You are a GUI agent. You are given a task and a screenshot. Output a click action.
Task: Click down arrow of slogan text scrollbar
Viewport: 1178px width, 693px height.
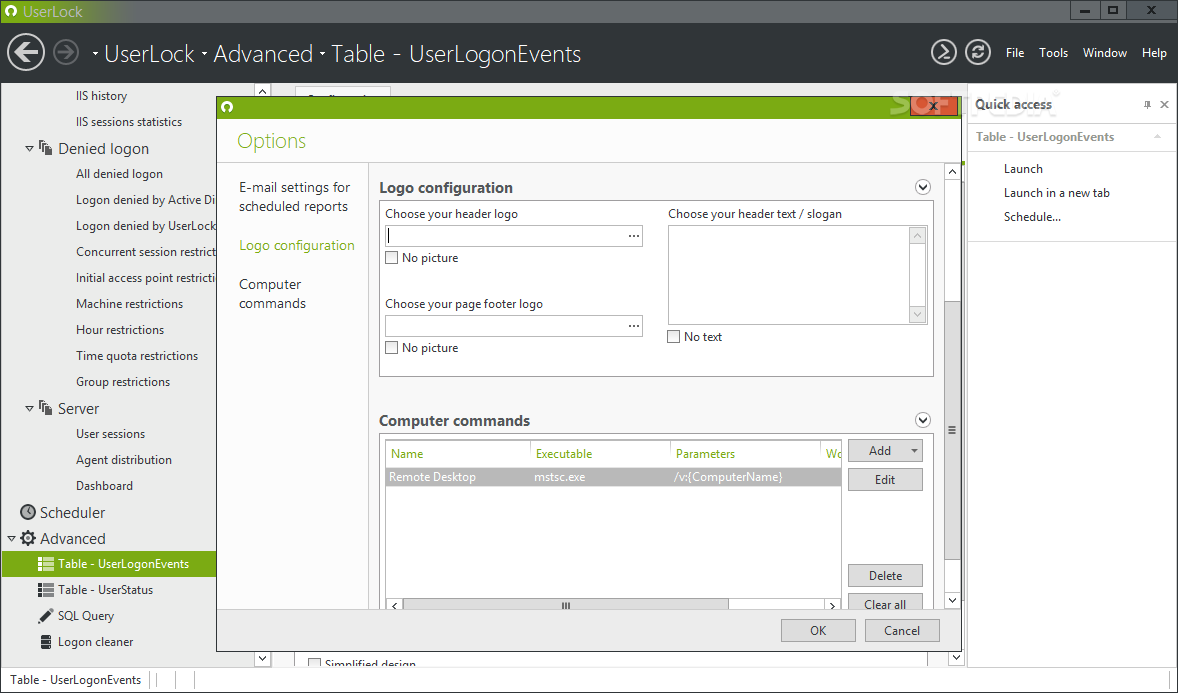[x=917, y=314]
